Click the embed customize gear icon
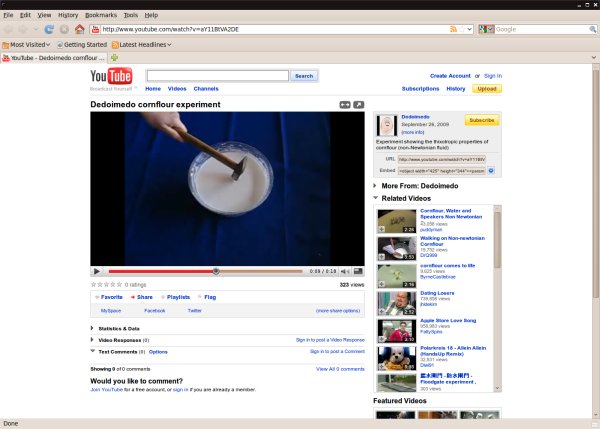 [x=491, y=171]
